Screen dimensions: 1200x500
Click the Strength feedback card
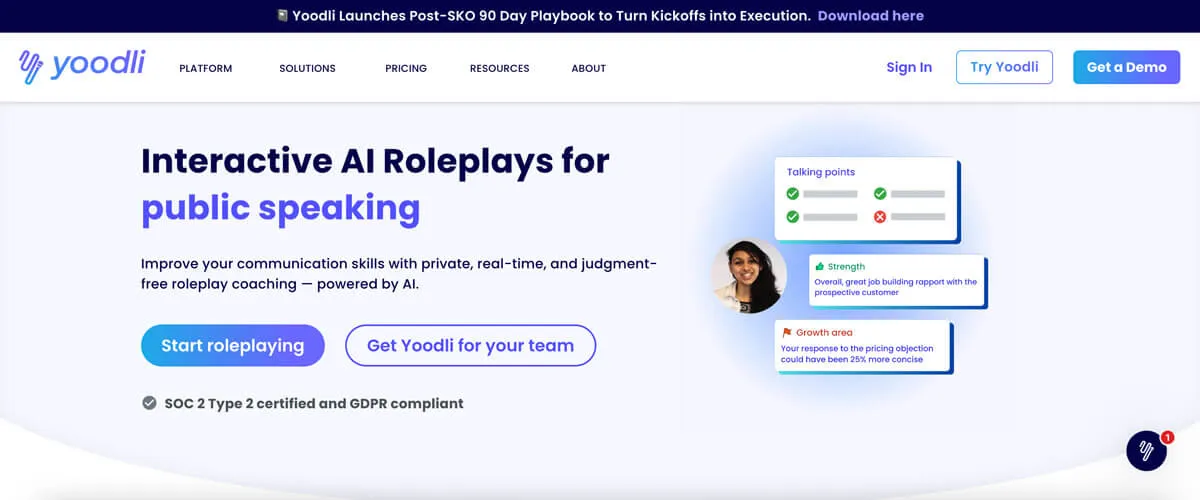897,280
